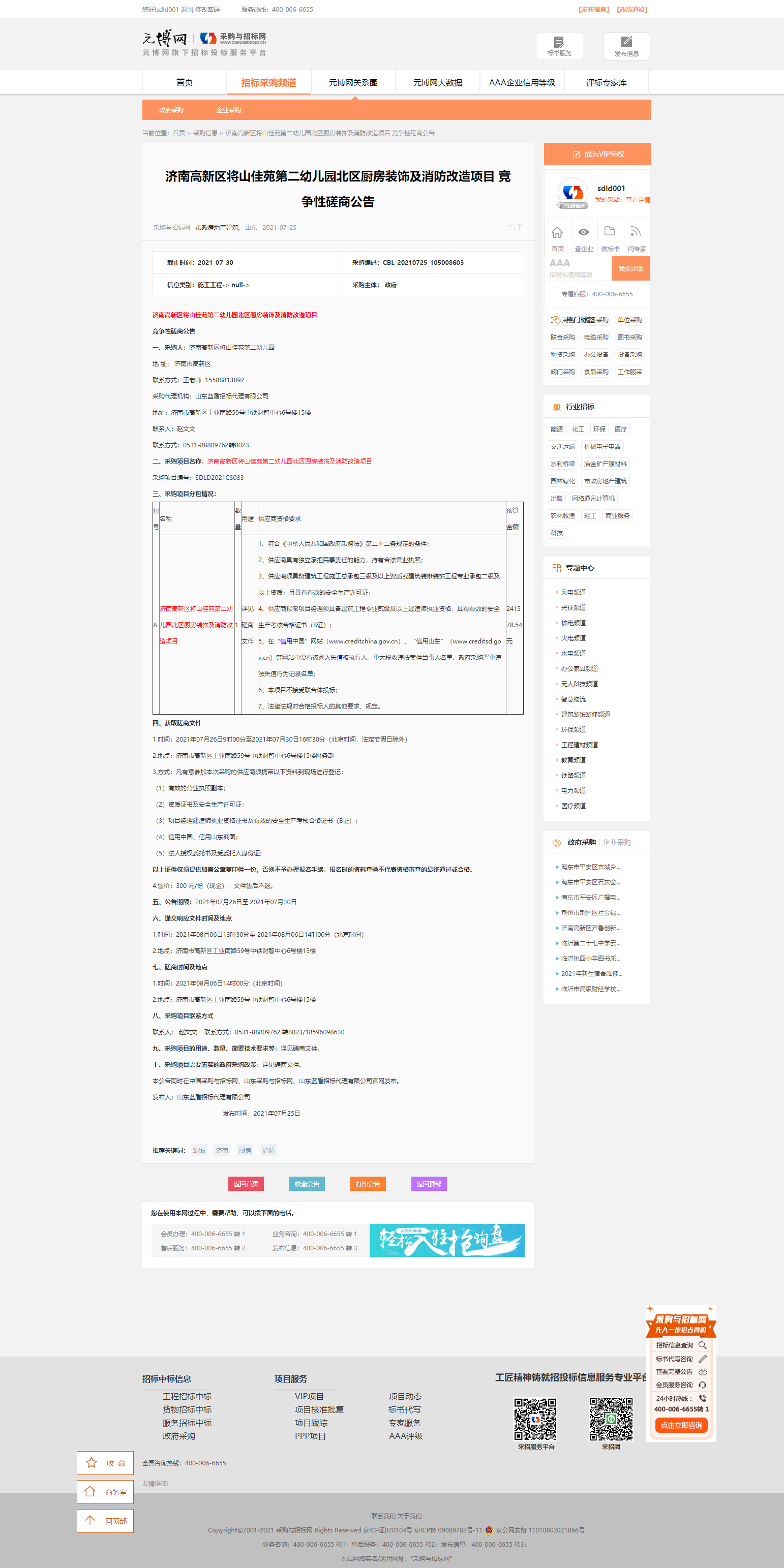Click the magnifier icon beside 招标信息查询
Viewport: 784px width, 1568px height.
tap(703, 1345)
